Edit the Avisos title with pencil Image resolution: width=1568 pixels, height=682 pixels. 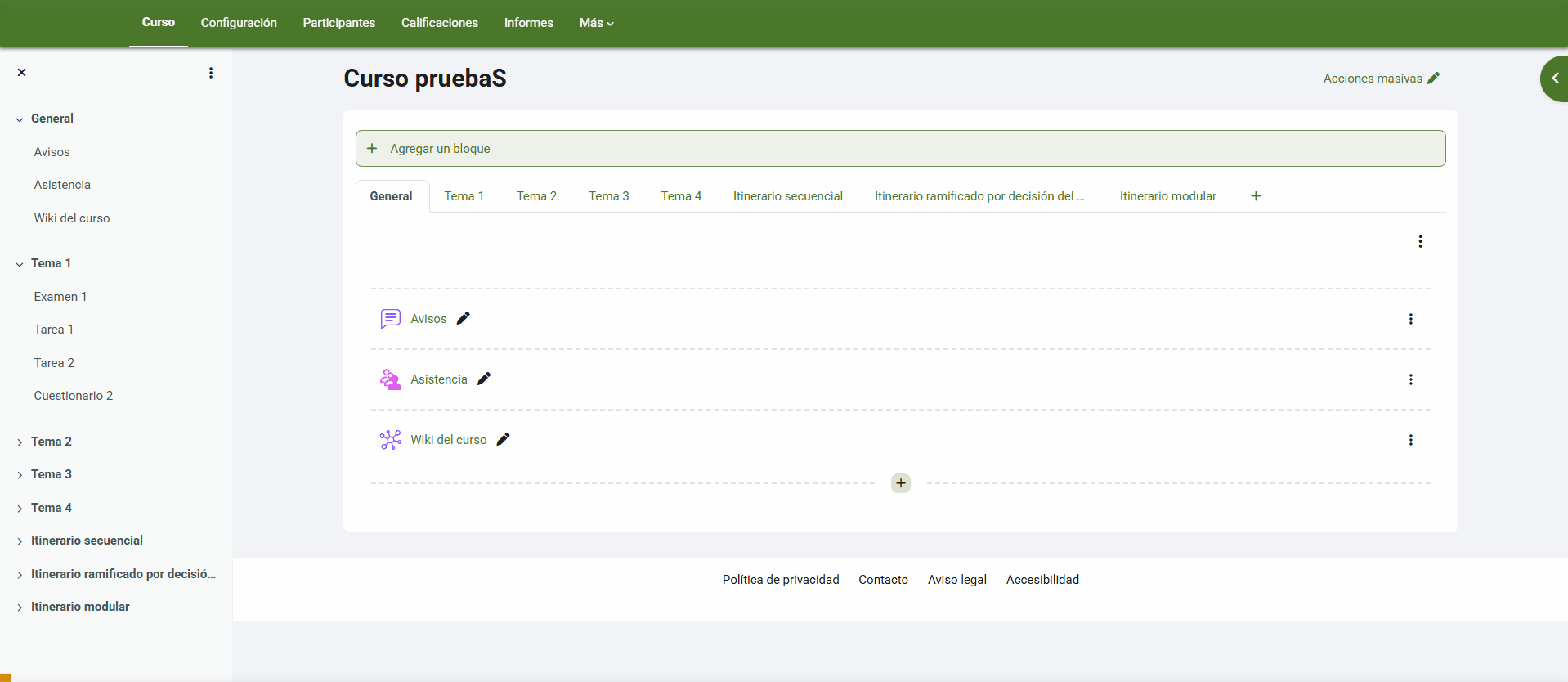click(x=464, y=318)
